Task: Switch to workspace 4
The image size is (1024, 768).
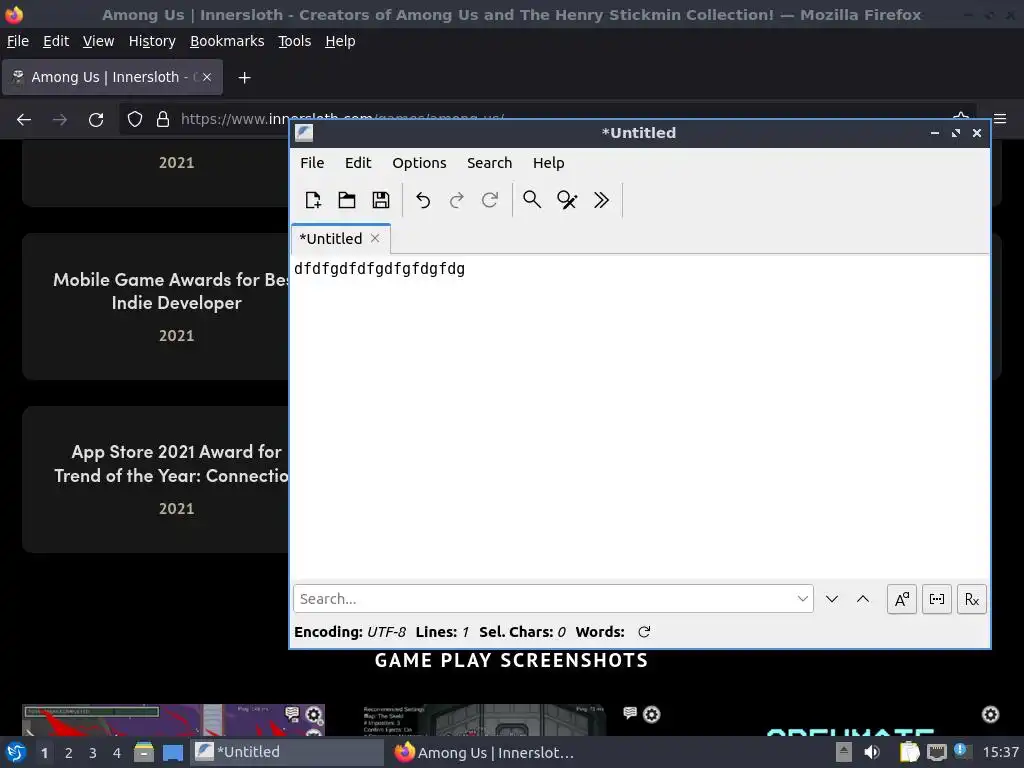Action: [x=117, y=753]
